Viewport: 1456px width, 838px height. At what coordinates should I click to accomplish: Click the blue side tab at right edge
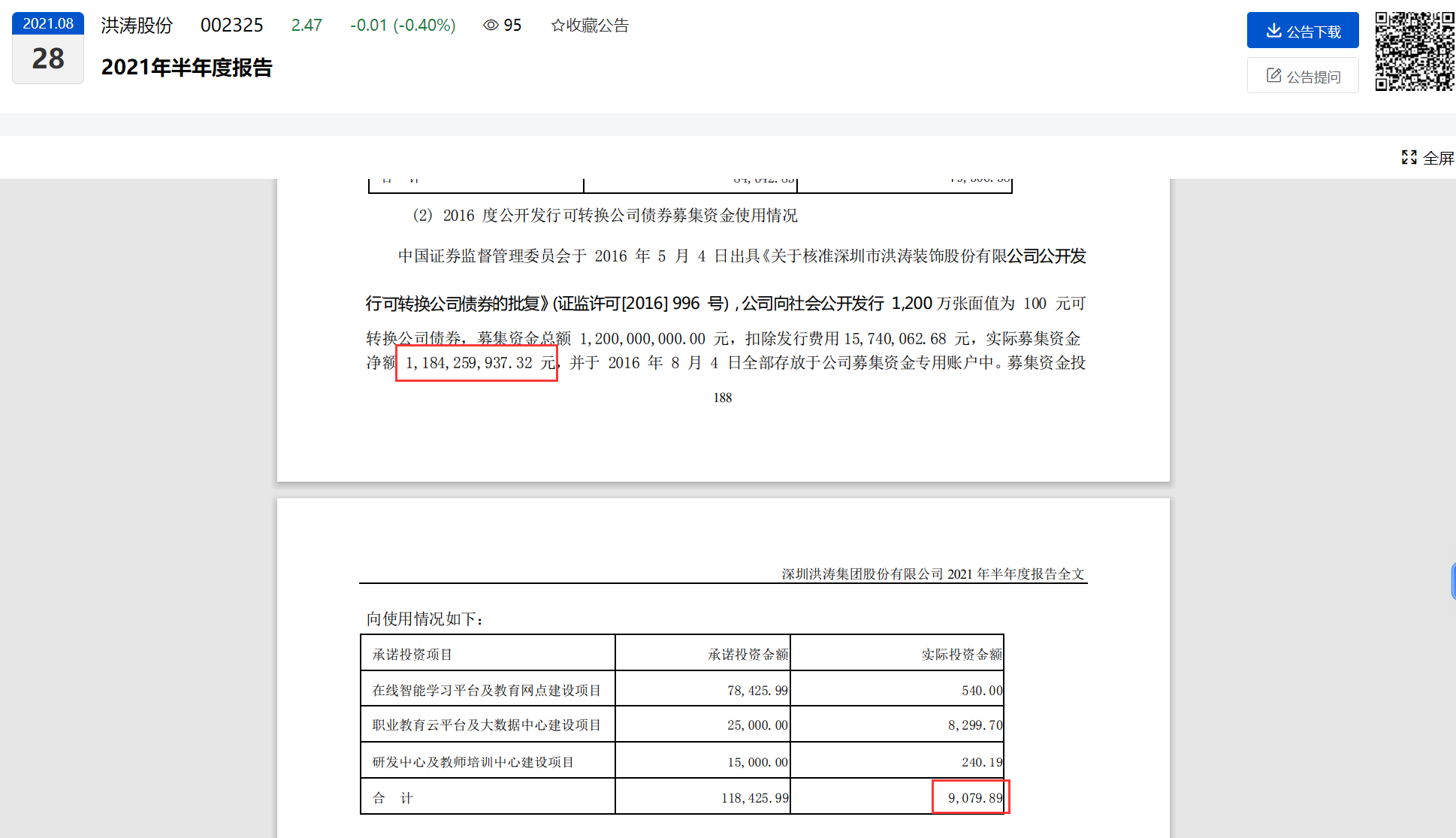coord(1453,581)
